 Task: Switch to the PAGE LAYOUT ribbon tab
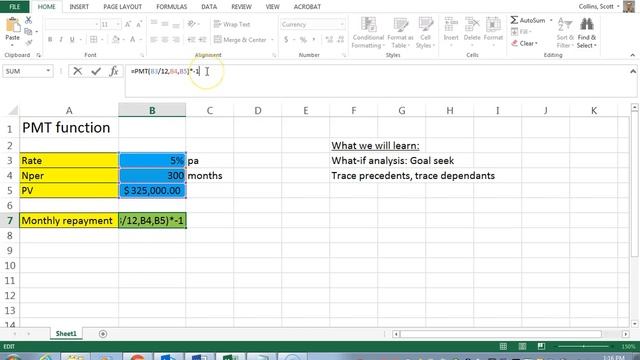tap(122, 7)
